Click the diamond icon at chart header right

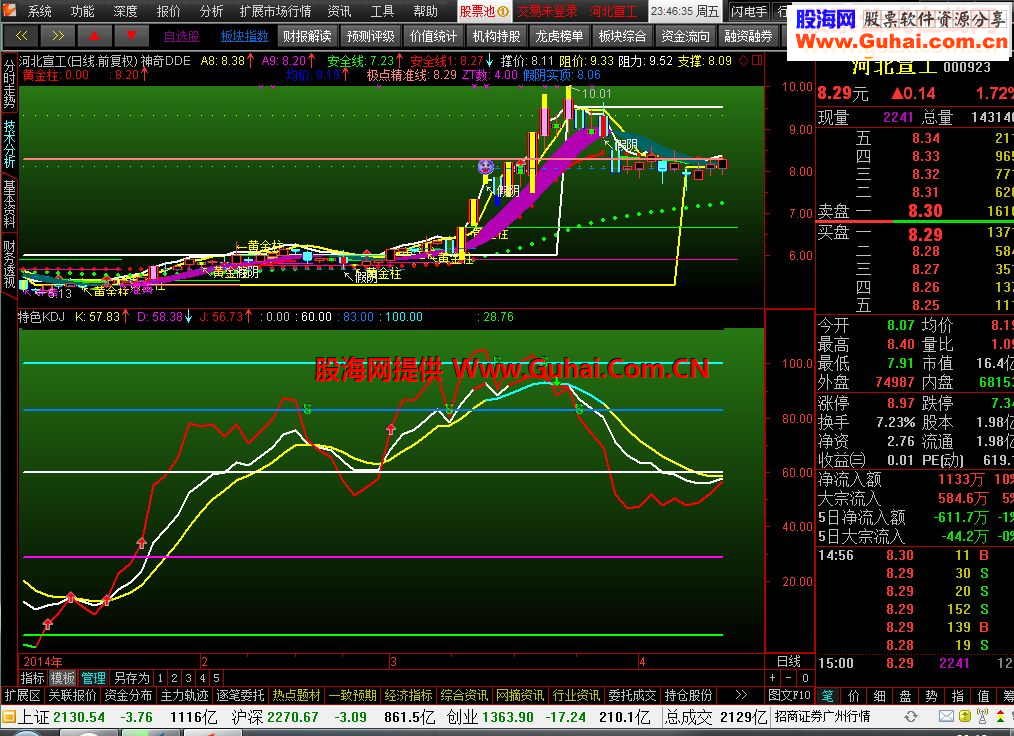(x=744, y=61)
